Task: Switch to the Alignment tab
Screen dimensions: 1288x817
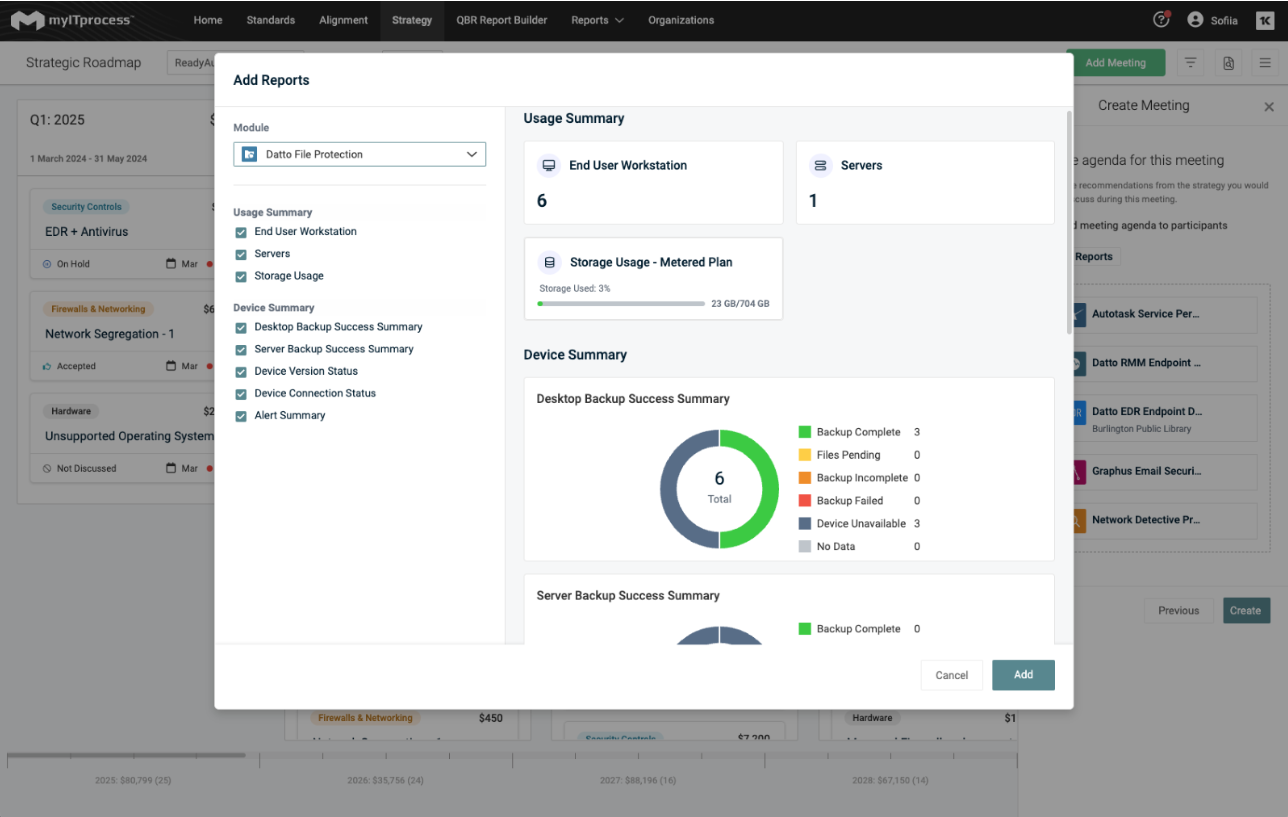Action: (x=343, y=20)
